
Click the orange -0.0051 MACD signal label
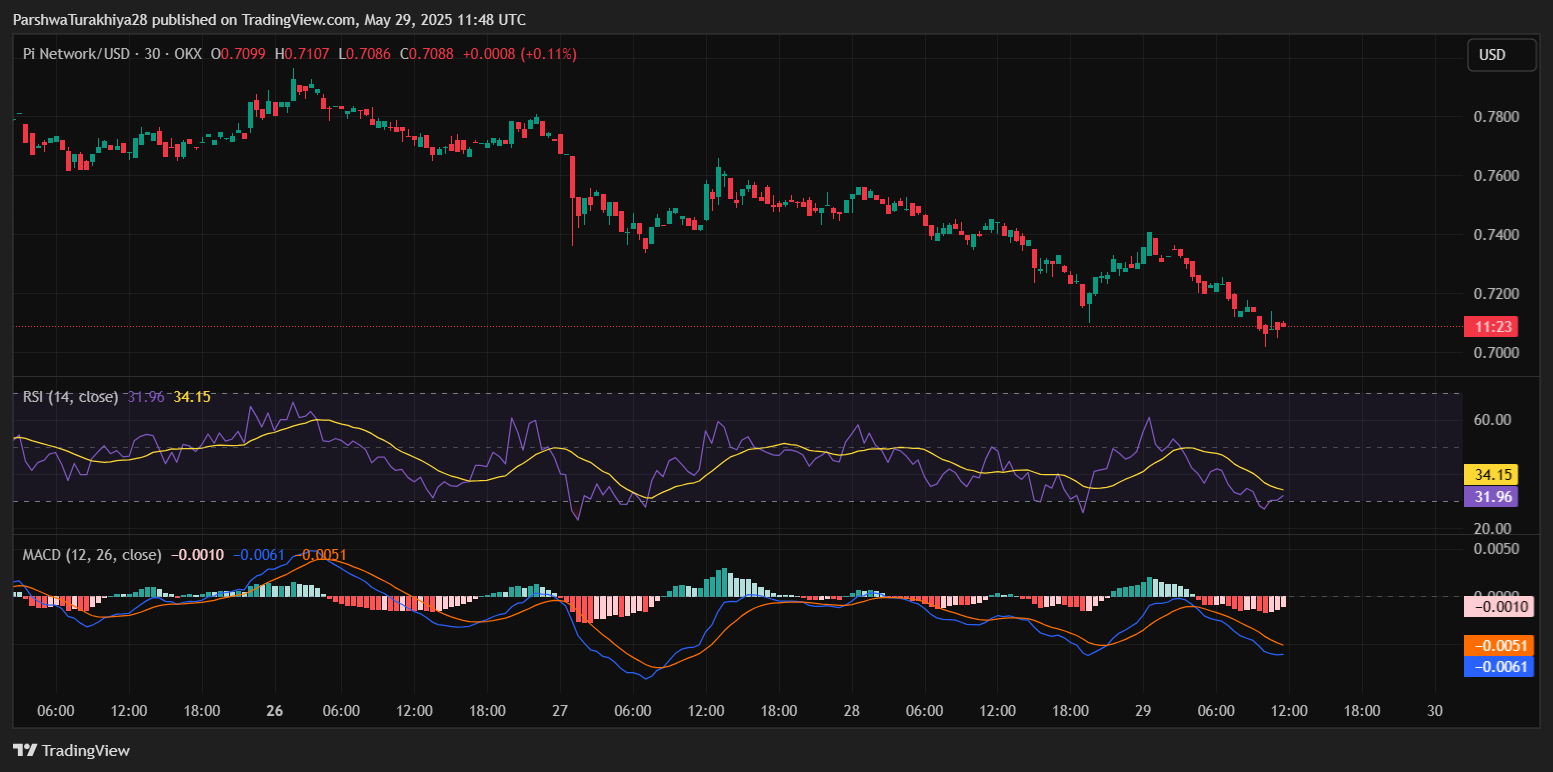click(x=1497, y=646)
